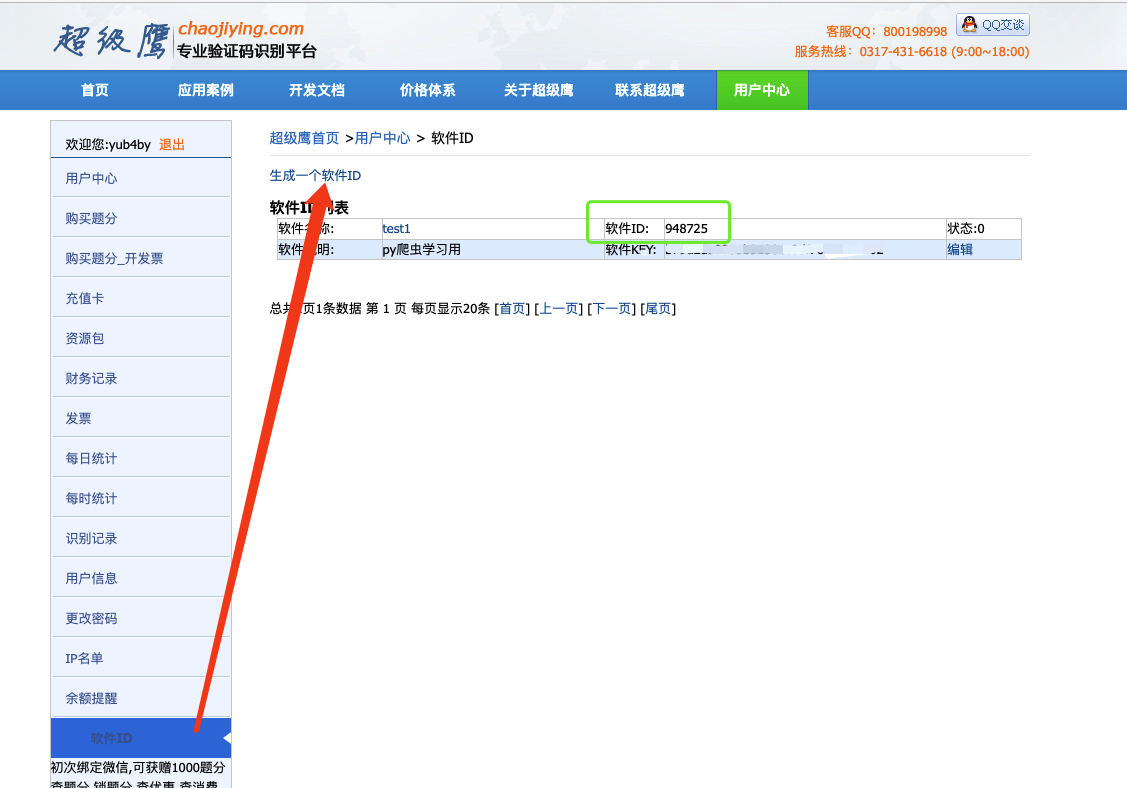Open 应用案例 navigation item
Viewport: 1127px width, 788px height.
pyautogui.click(x=206, y=90)
